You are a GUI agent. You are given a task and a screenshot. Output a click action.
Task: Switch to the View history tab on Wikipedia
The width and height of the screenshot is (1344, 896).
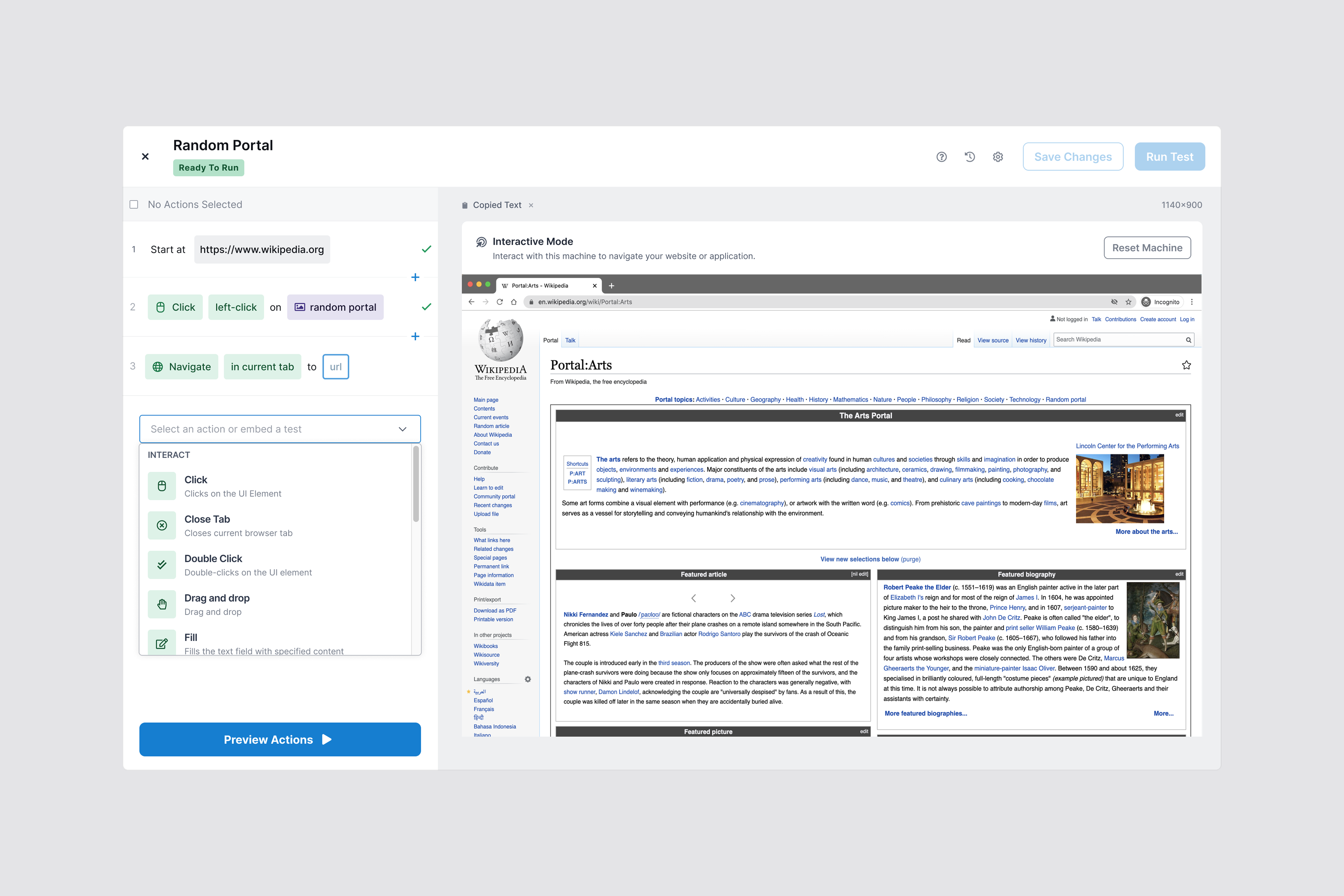coord(1031,340)
